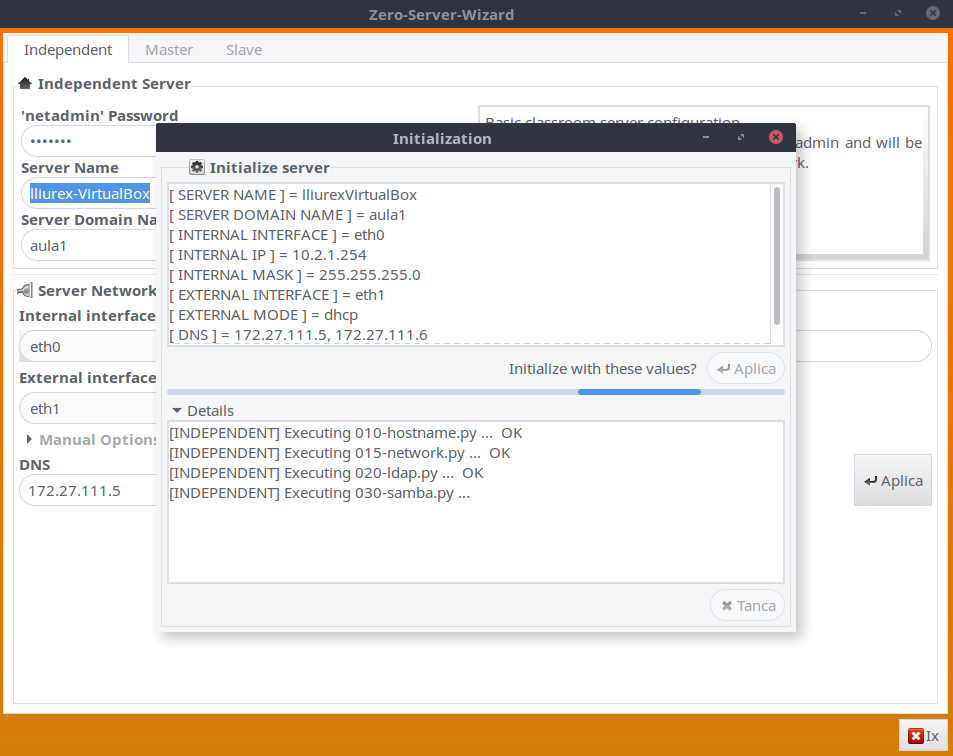Click the network icon beside Server Network
This screenshot has width=953, height=756.
pyautogui.click(x=25, y=290)
